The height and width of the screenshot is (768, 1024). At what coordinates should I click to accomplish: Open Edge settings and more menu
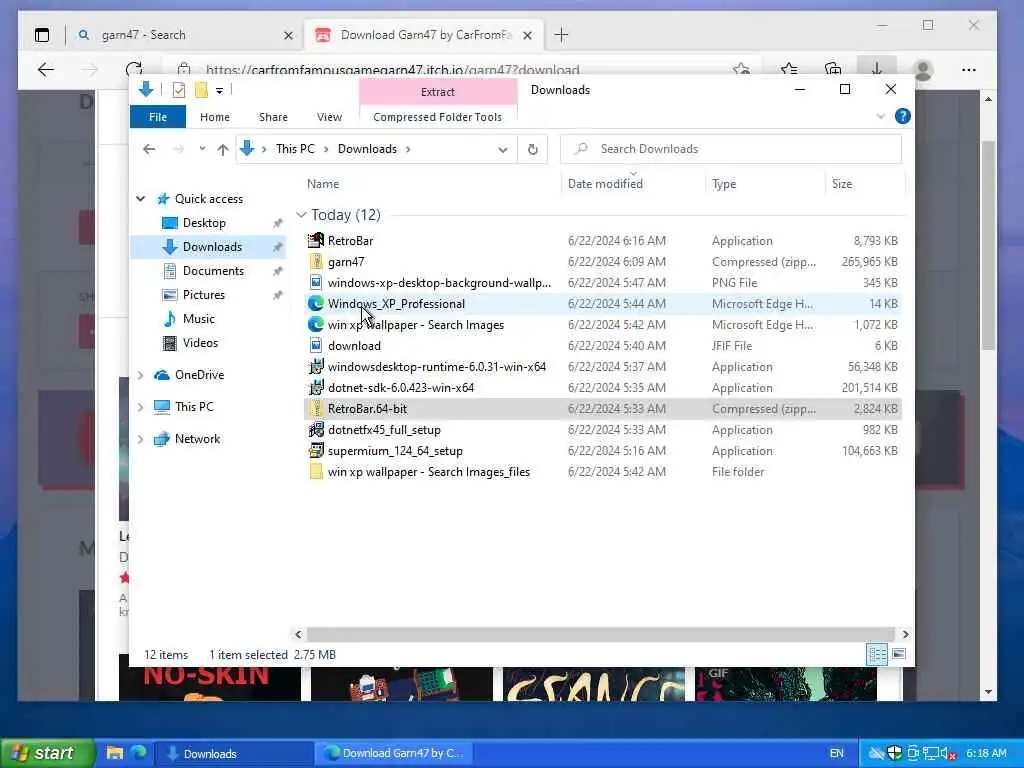pos(968,69)
